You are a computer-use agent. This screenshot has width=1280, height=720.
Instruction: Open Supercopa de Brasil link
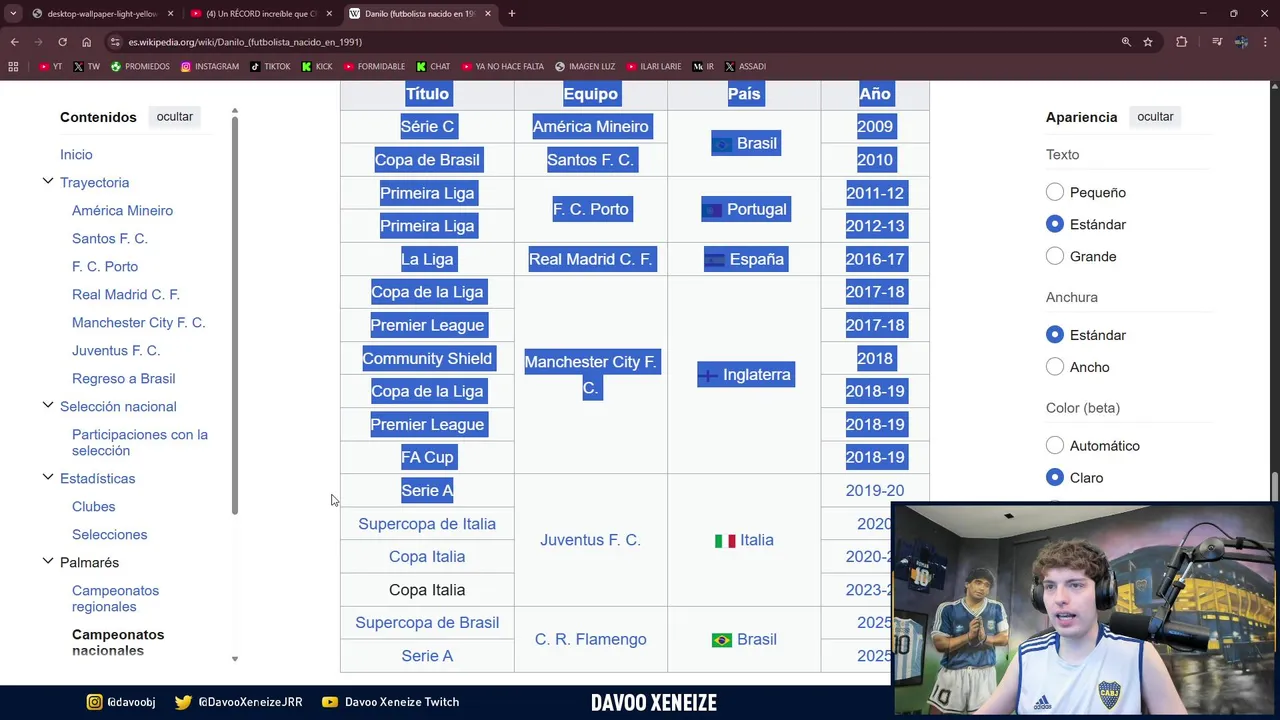(427, 623)
